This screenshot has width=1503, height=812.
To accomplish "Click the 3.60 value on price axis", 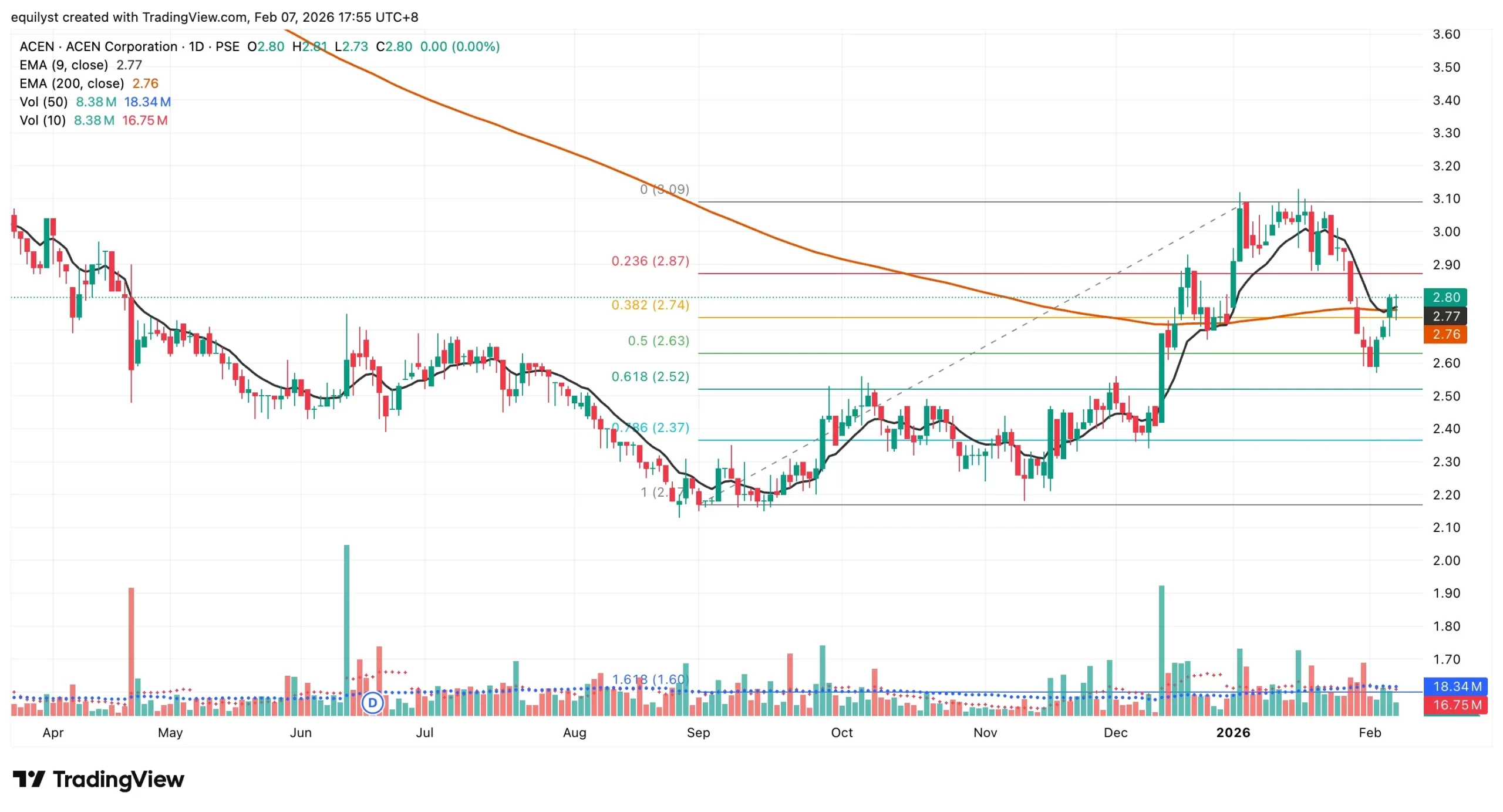I will click(x=1446, y=34).
